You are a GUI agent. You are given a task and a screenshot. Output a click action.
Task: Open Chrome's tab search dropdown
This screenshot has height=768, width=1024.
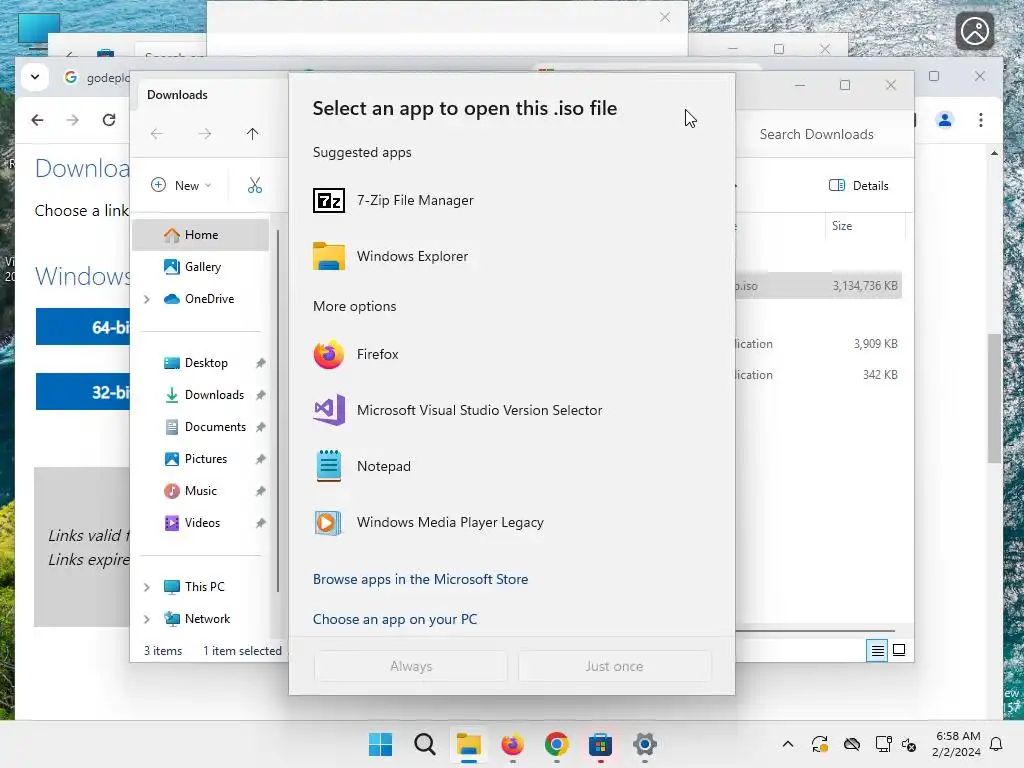point(35,77)
